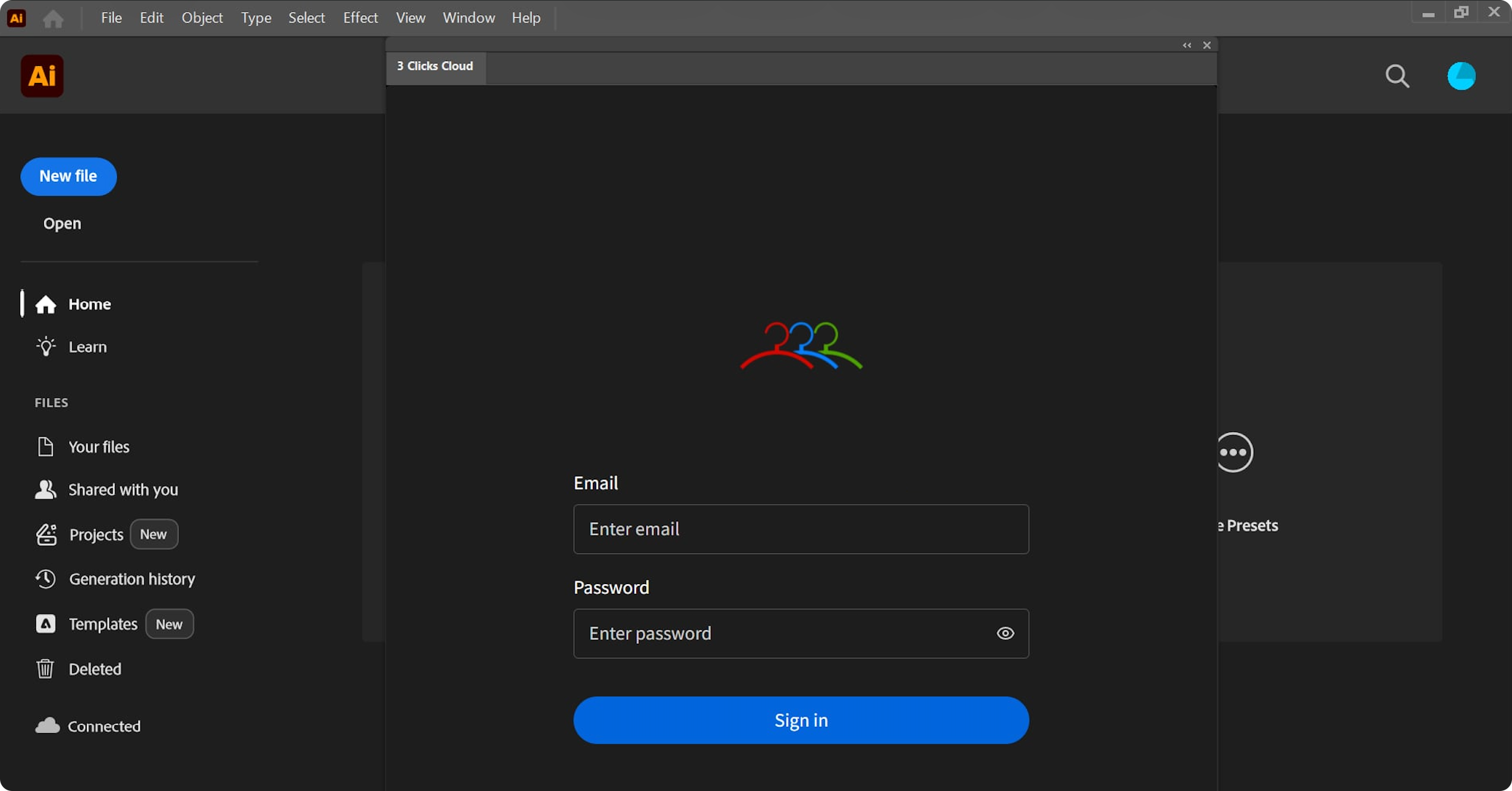This screenshot has width=1512, height=791.
Task: Focus the Enter email field
Action: pos(801,529)
